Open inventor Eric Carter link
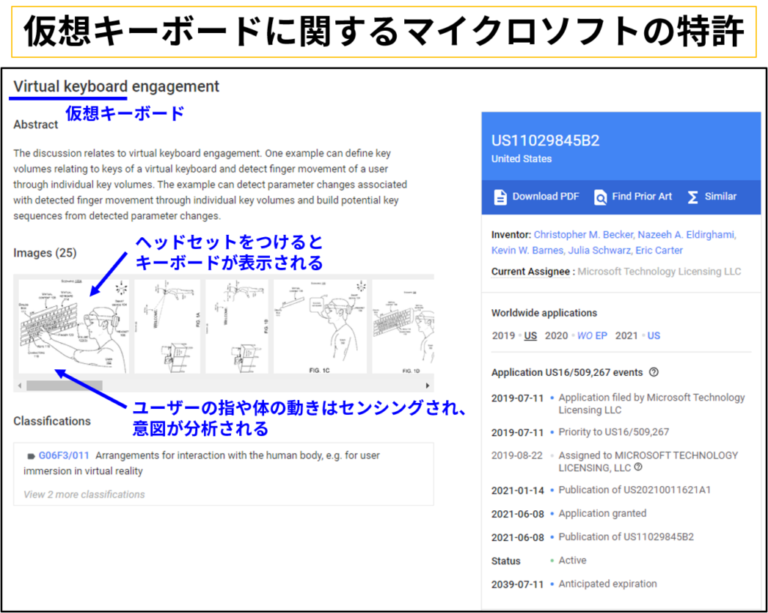The width and height of the screenshot is (768, 613). pyautogui.click(x=659, y=250)
